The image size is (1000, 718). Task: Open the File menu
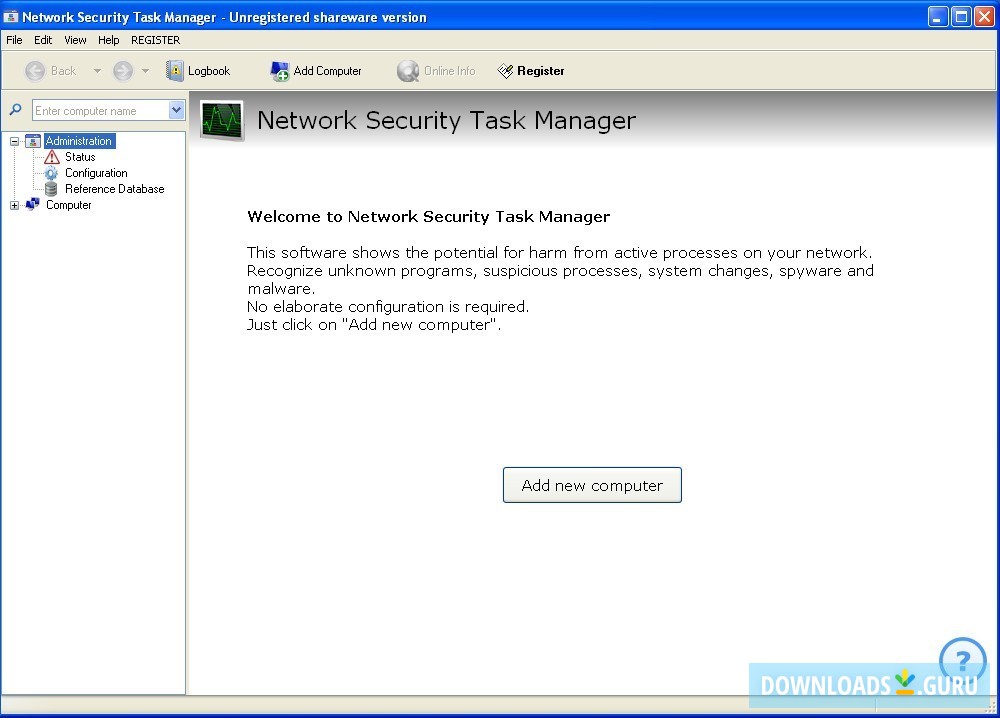pos(14,40)
